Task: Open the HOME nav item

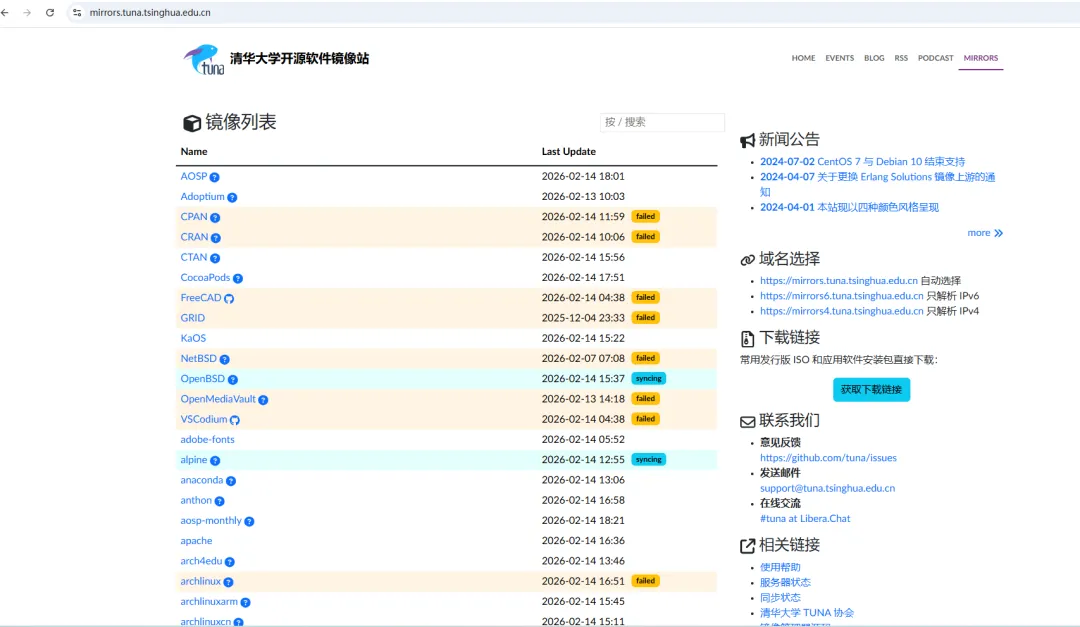Action: coord(803,58)
